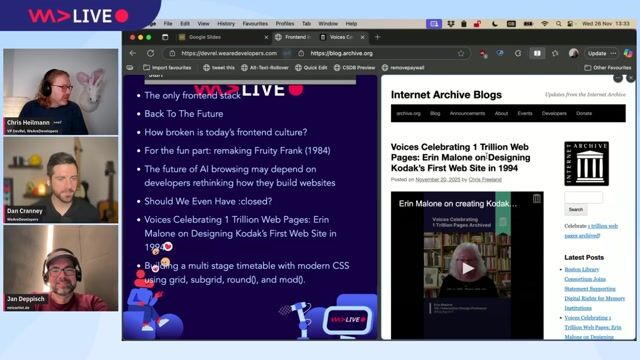Open the playlist icon in video corner
640x360 pixels.
[536, 199]
